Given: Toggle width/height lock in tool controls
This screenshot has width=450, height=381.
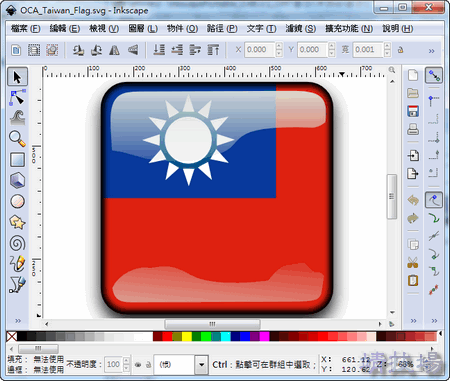Looking at the screenshot, I should [401, 50].
